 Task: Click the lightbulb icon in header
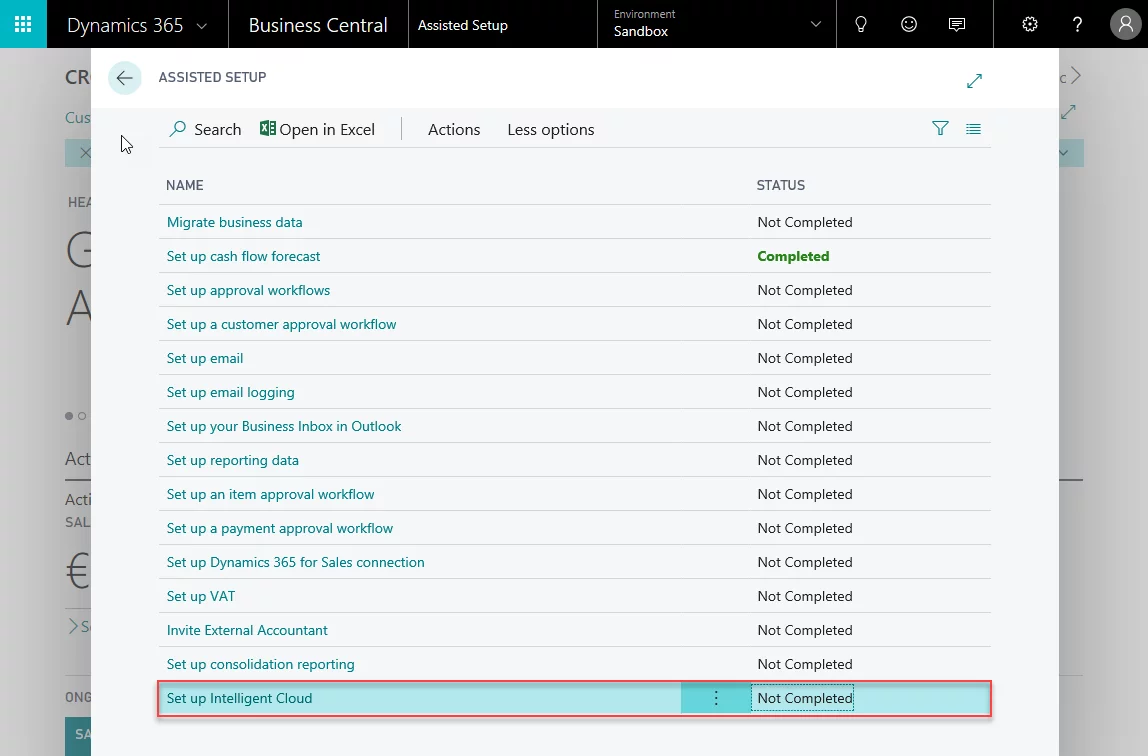[860, 24]
